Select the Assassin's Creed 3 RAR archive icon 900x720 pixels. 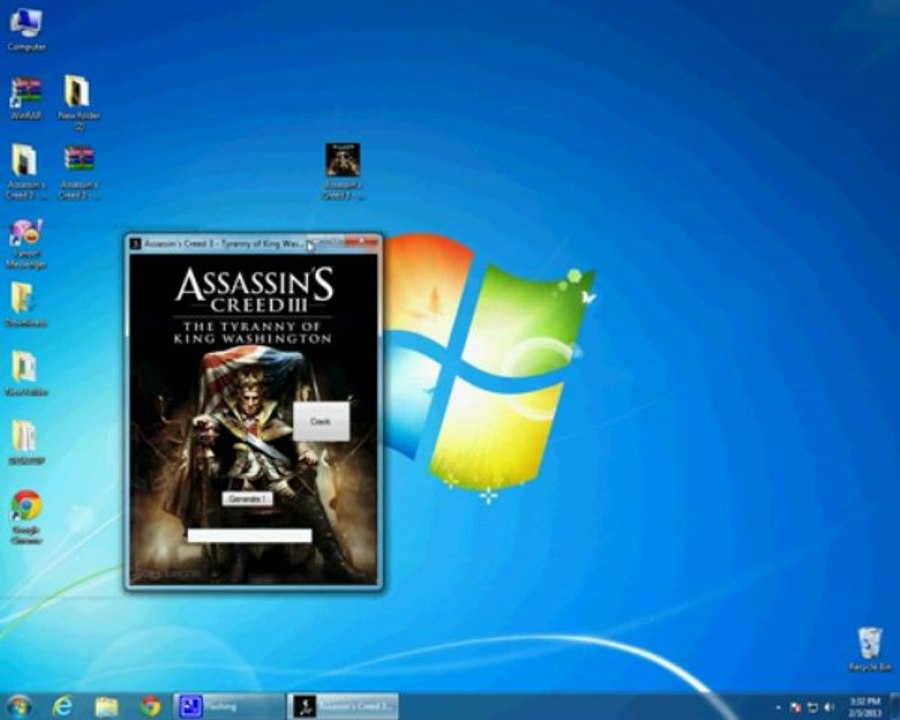coord(79,171)
